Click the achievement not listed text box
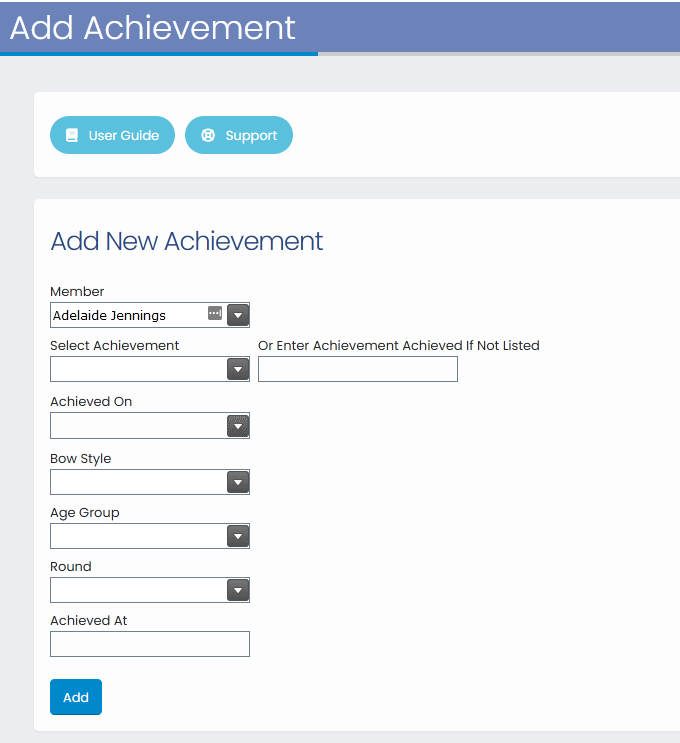Image resolution: width=680 pixels, height=743 pixels. point(358,369)
